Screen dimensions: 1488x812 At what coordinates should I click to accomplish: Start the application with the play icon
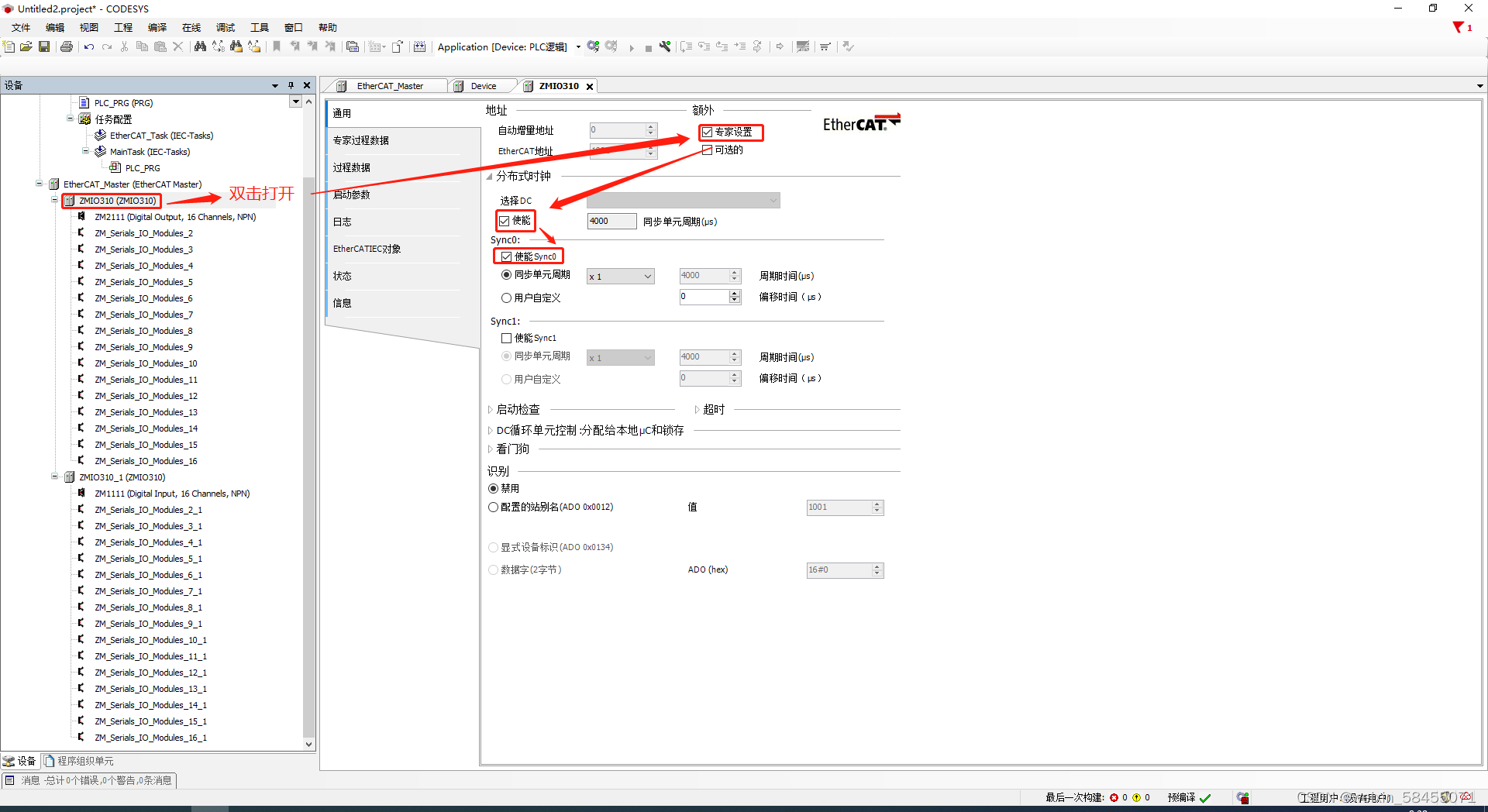[632, 46]
